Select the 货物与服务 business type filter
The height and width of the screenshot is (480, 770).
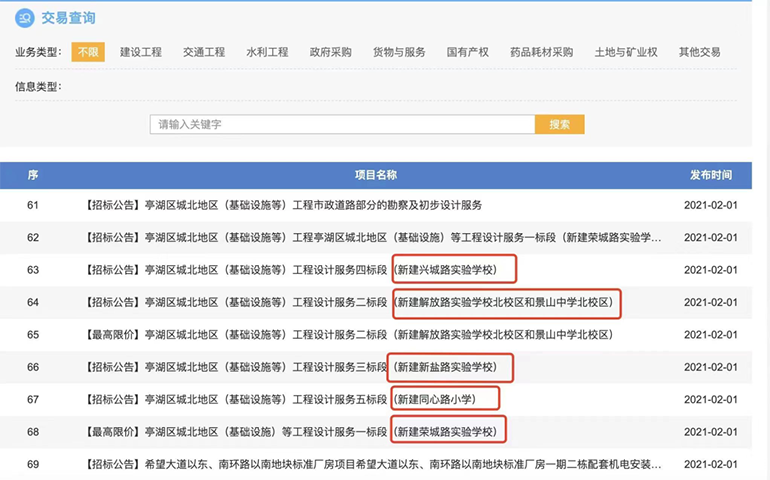tap(399, 52)
